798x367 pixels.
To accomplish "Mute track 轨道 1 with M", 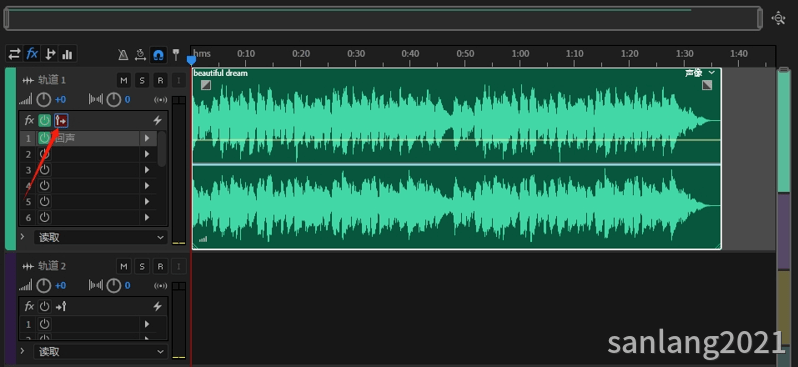I will click(x=123, y=80).
